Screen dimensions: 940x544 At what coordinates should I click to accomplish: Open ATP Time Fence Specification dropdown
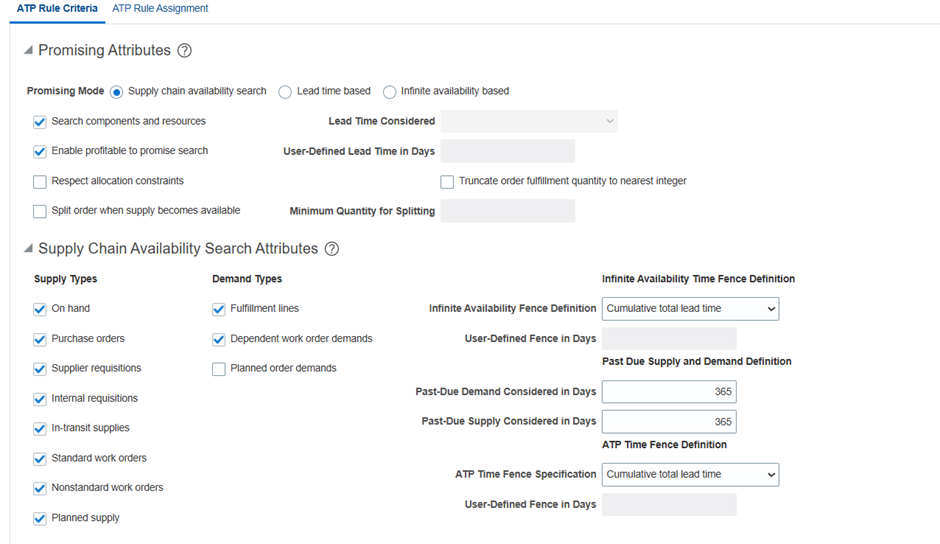coord(691,474)
